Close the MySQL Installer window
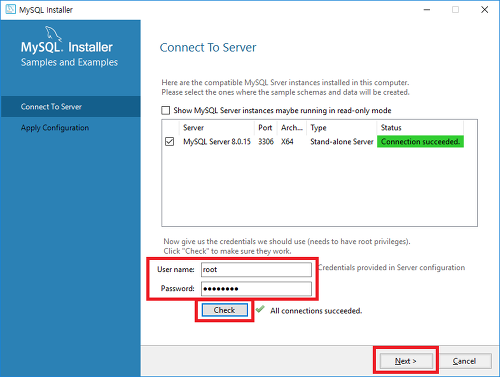500x377 pixels. (x=485, y=10)
